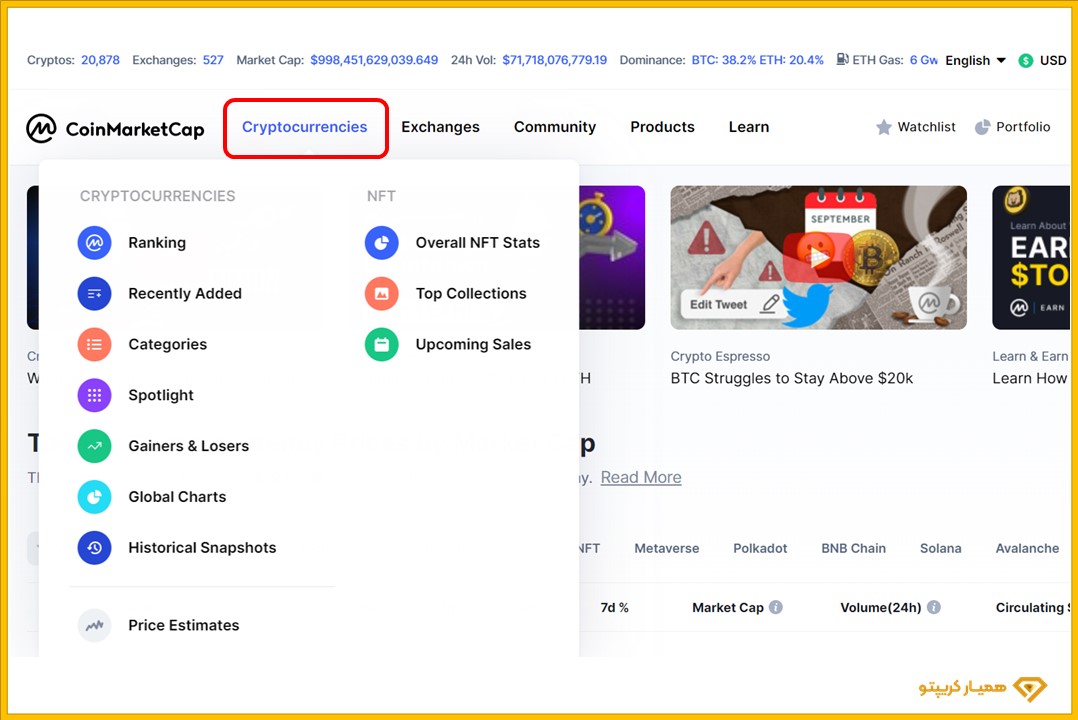Click the Market Cap info icon
The image size is (1078, 720).
[776, 607]
